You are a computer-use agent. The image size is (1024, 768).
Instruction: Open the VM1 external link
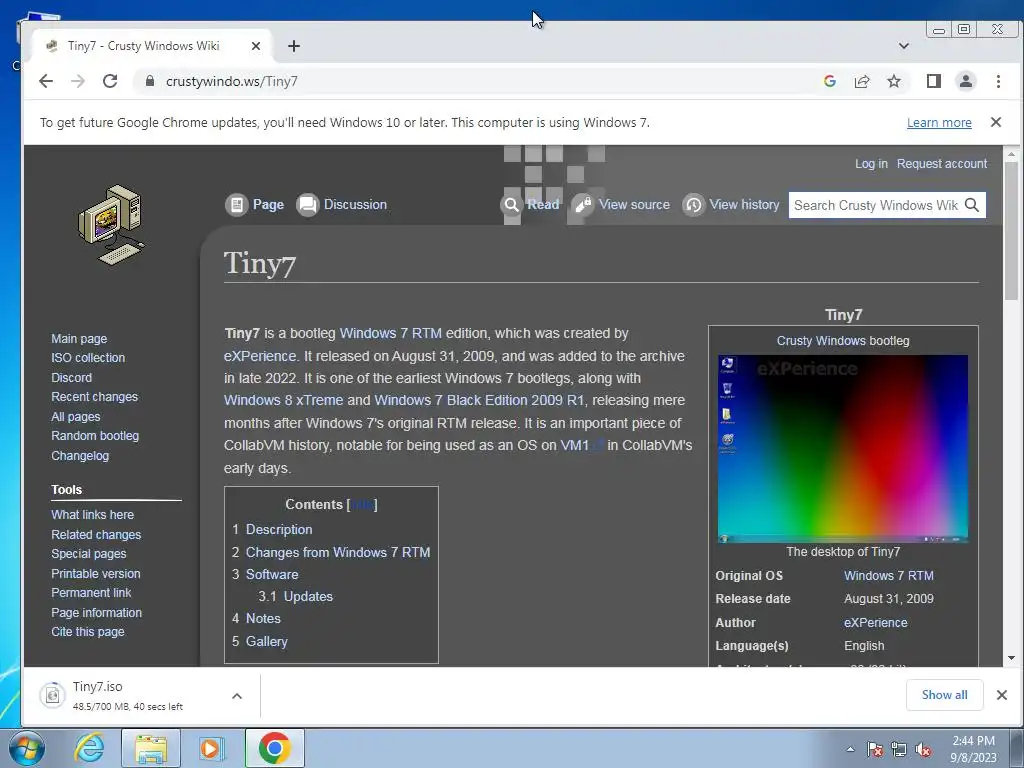pyautogui.click(x=581, y=445)
